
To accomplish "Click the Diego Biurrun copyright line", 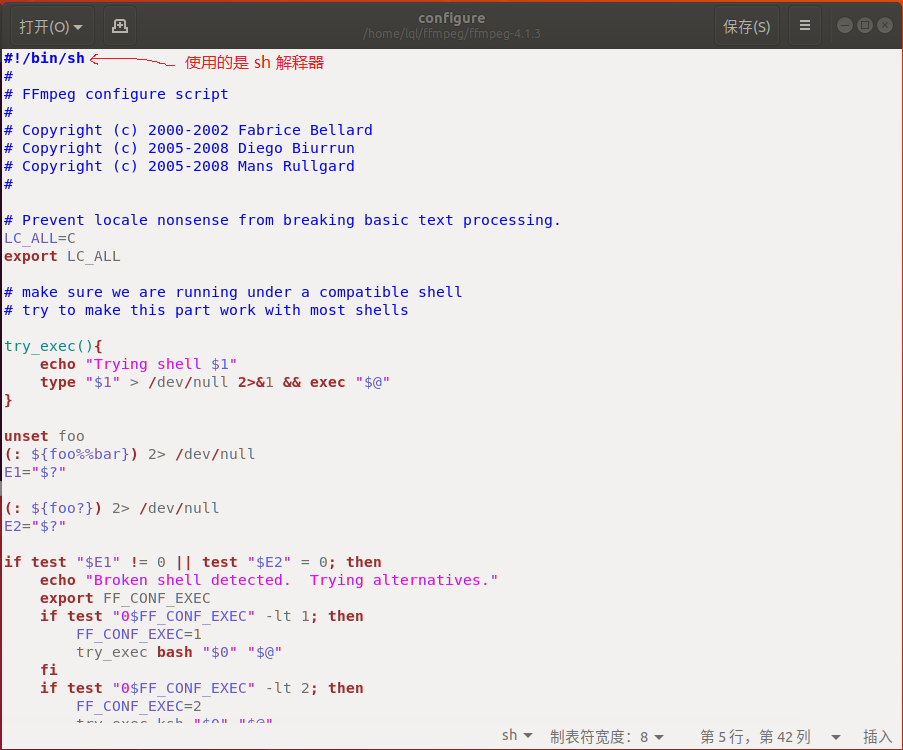I will coord(179,148).
